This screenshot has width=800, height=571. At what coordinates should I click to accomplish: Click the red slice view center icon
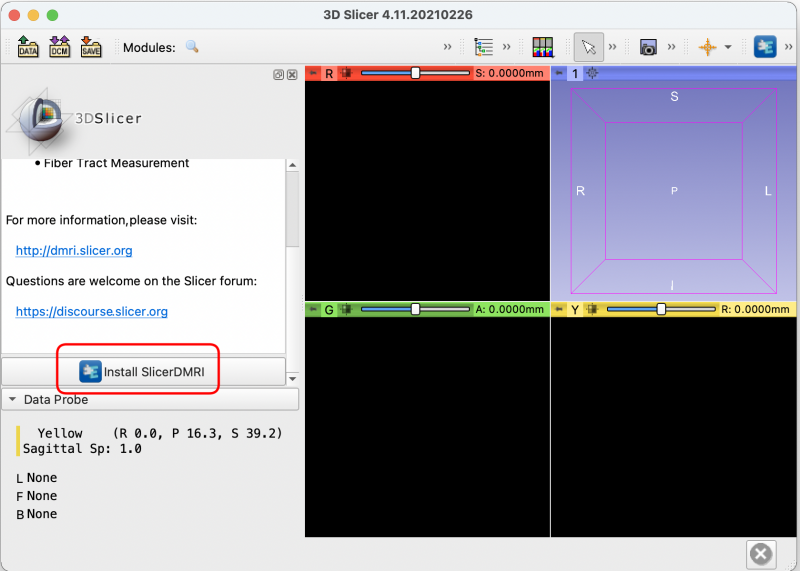[x=346, y=73]
